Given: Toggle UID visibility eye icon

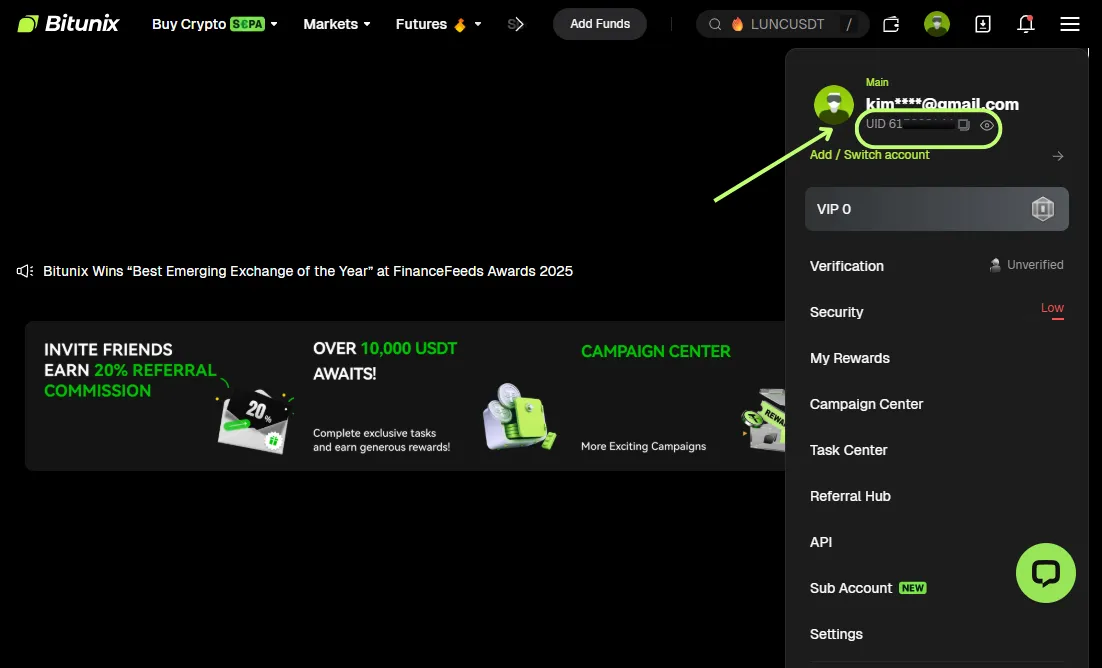Looking at the screenshot, I should click(x=987, y=125).
